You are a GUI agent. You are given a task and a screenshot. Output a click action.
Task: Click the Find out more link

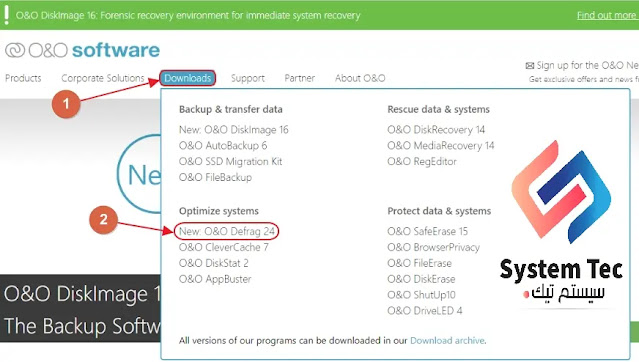click(606, 15)
